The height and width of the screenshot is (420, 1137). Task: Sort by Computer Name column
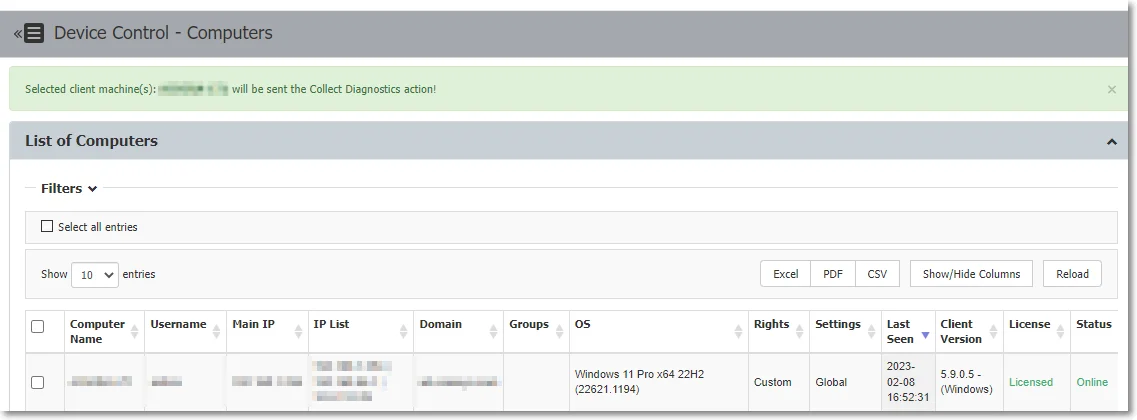tap(104, 332)
